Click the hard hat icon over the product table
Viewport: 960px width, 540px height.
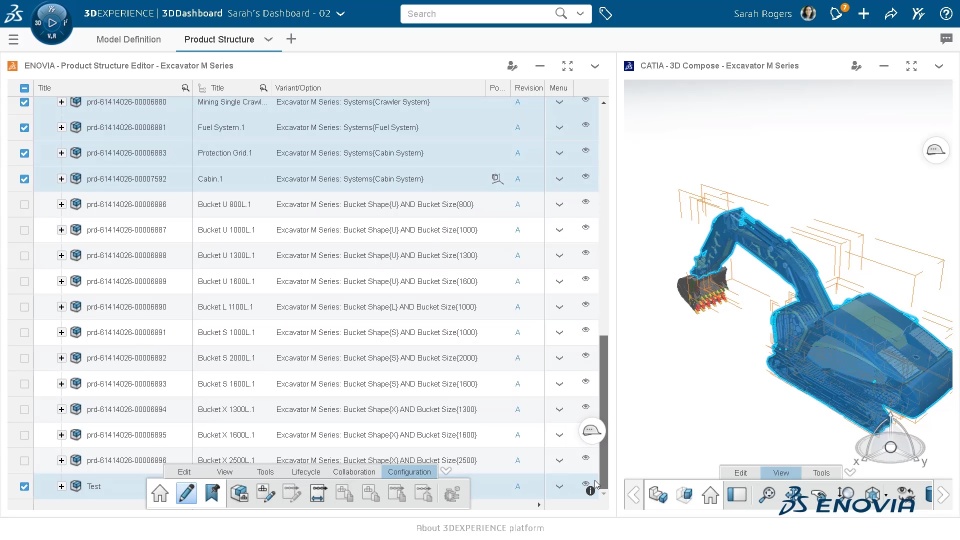(591, 430)
